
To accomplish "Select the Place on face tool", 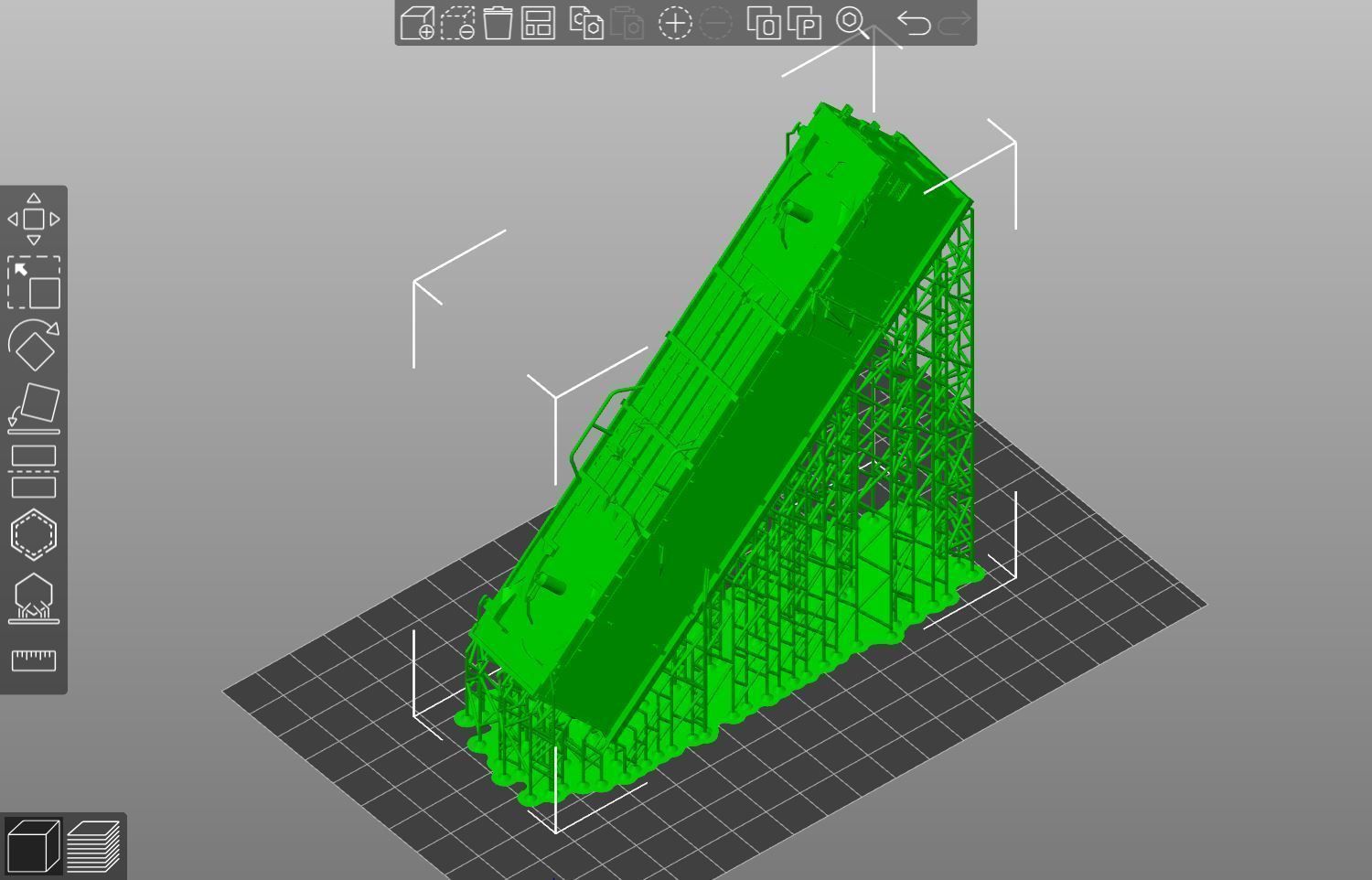I will coord(34,408).
